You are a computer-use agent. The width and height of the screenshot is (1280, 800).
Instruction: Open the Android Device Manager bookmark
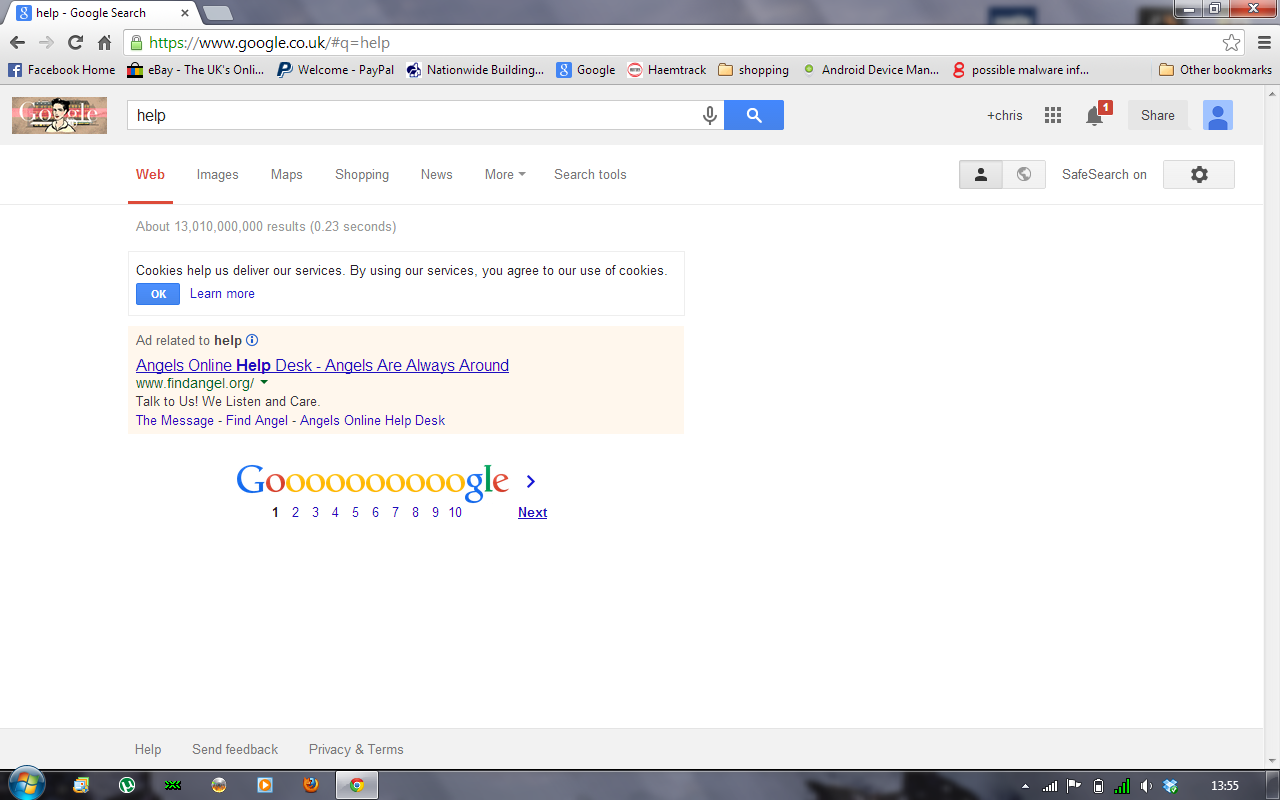[x=870, y=70]
